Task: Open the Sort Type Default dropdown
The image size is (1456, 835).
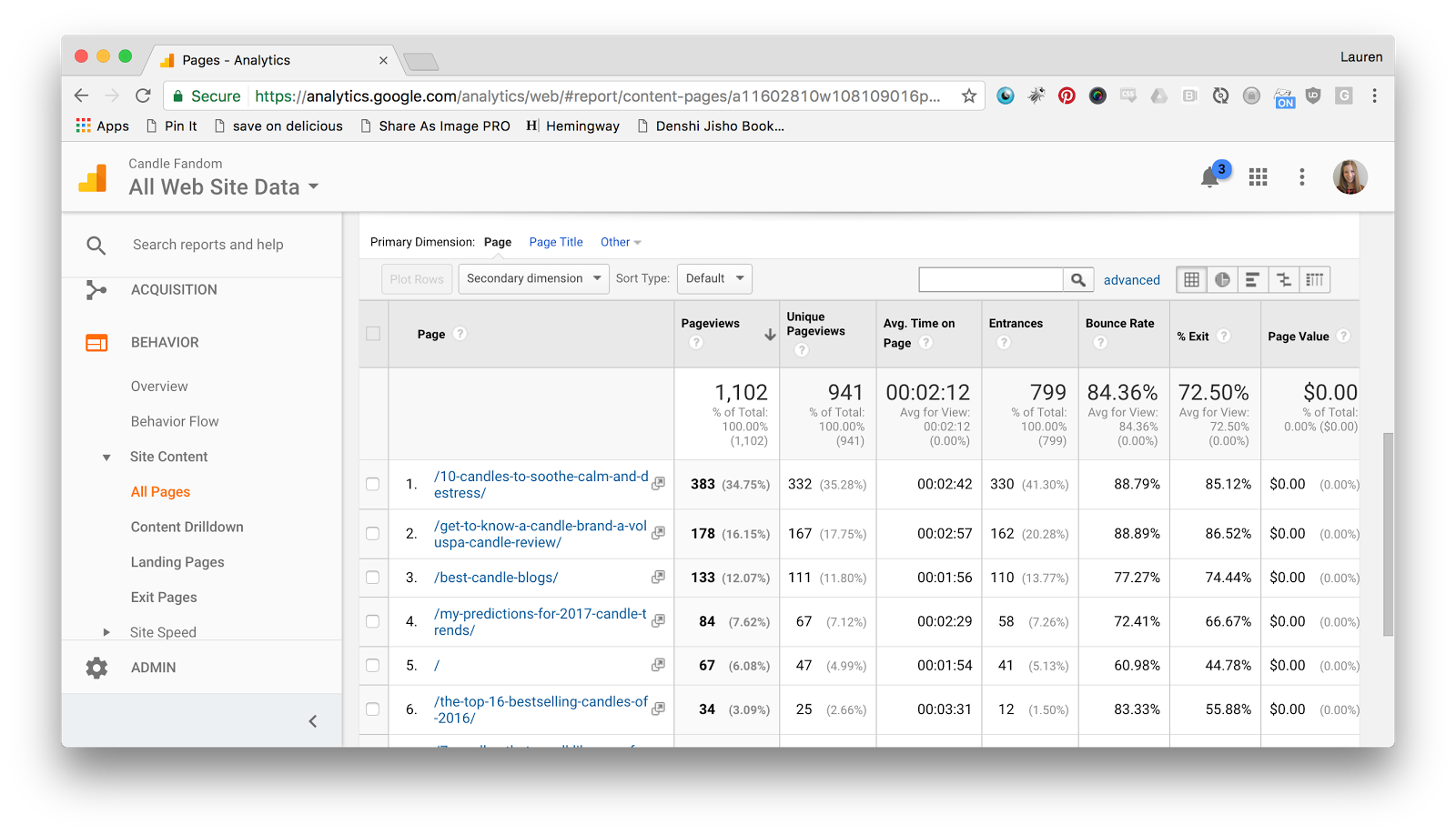Action: (x=714, y=278)
